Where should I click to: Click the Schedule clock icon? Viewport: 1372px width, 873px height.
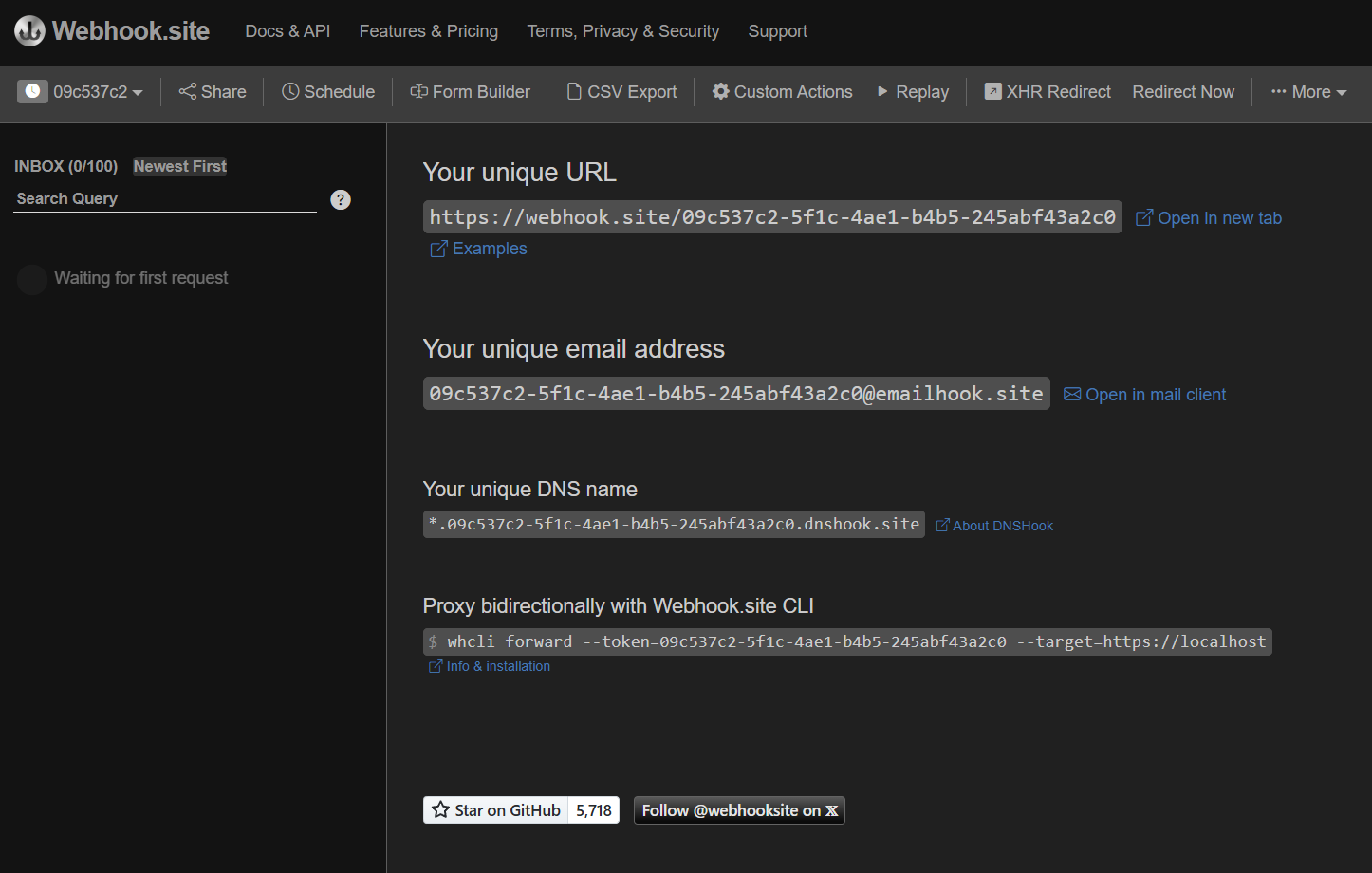click(x=290, y=91)
